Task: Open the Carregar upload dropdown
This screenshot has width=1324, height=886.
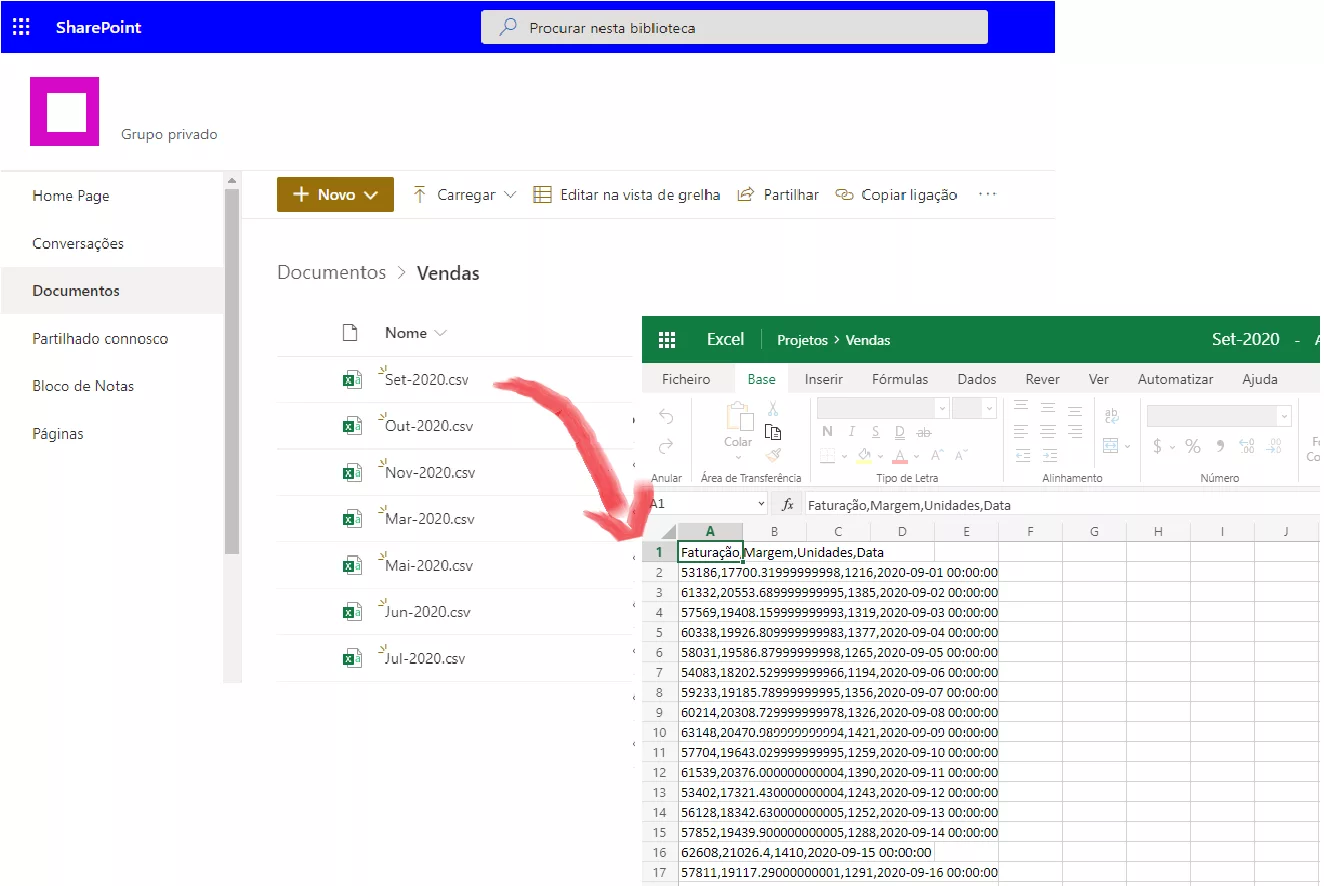Action: click(510, 195)
